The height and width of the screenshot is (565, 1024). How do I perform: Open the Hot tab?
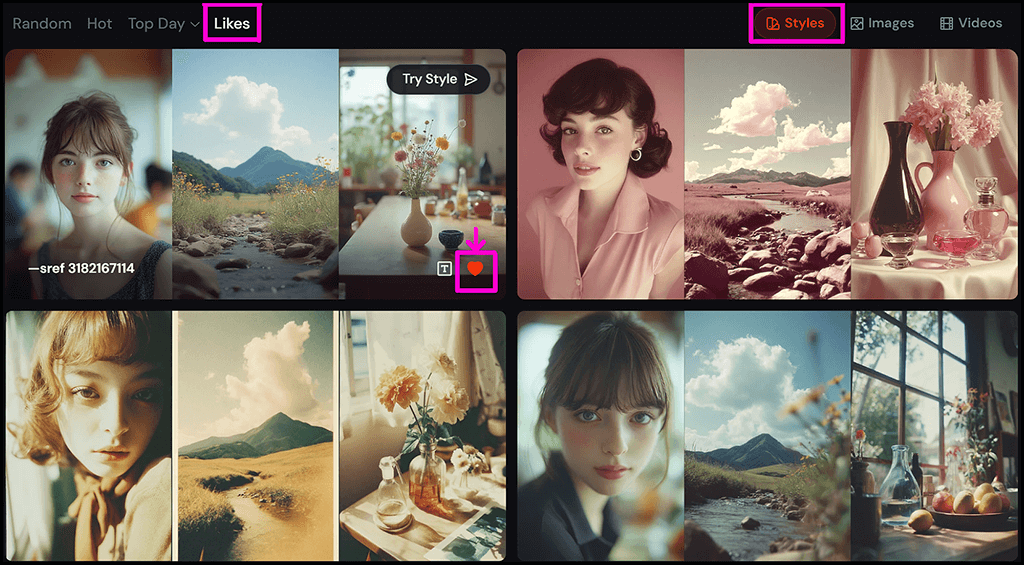click(100, 24)
